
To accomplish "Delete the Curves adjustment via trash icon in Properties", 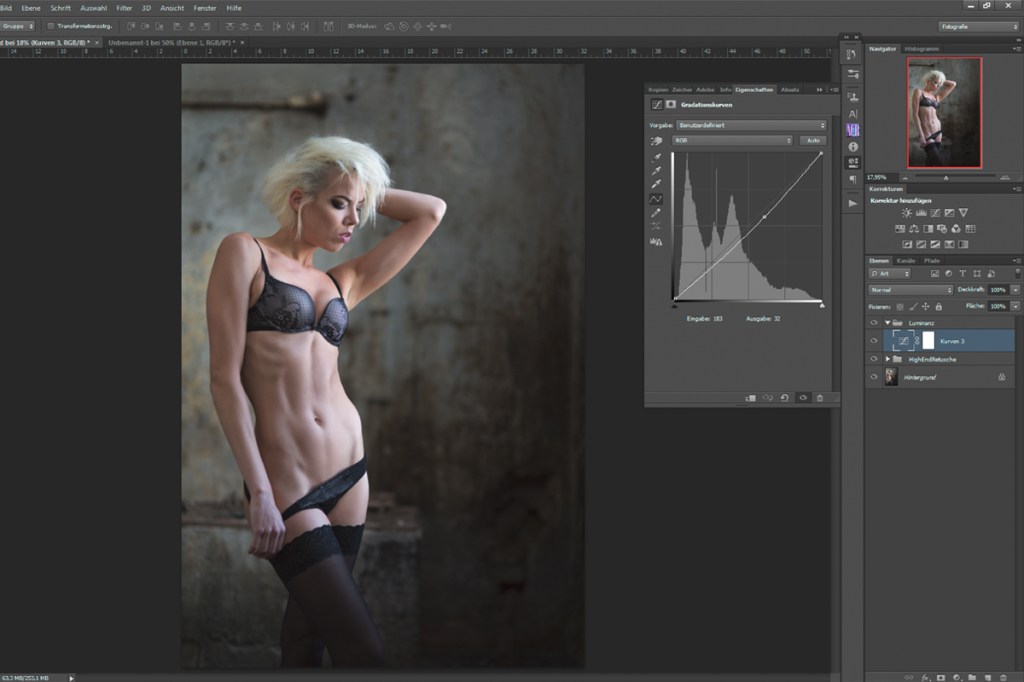I will coord(820,397).
